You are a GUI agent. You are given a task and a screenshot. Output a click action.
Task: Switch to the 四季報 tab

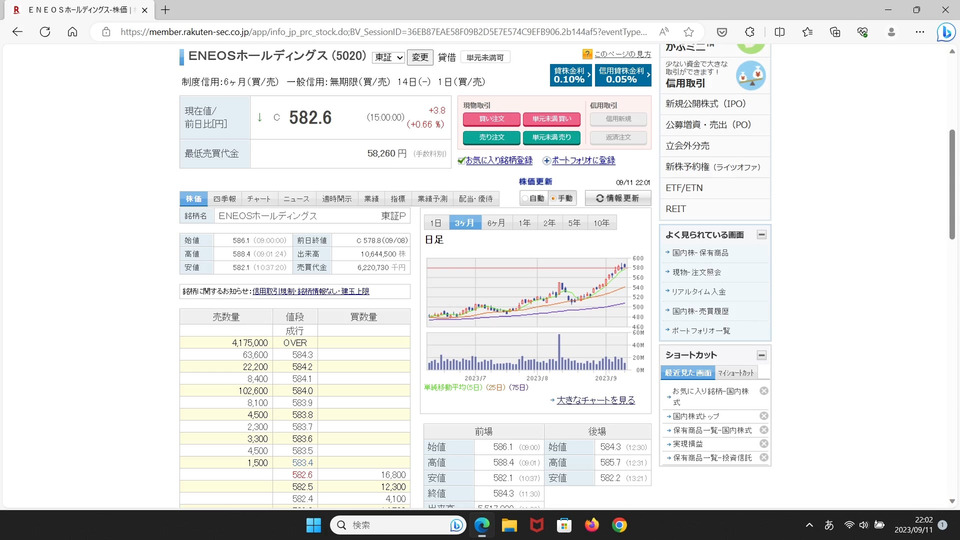225,199
